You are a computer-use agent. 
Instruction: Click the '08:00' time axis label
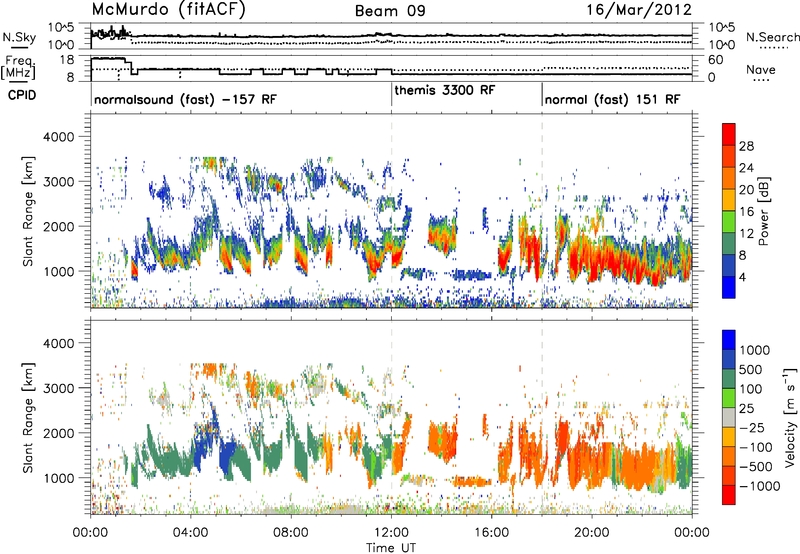(291, 533)
